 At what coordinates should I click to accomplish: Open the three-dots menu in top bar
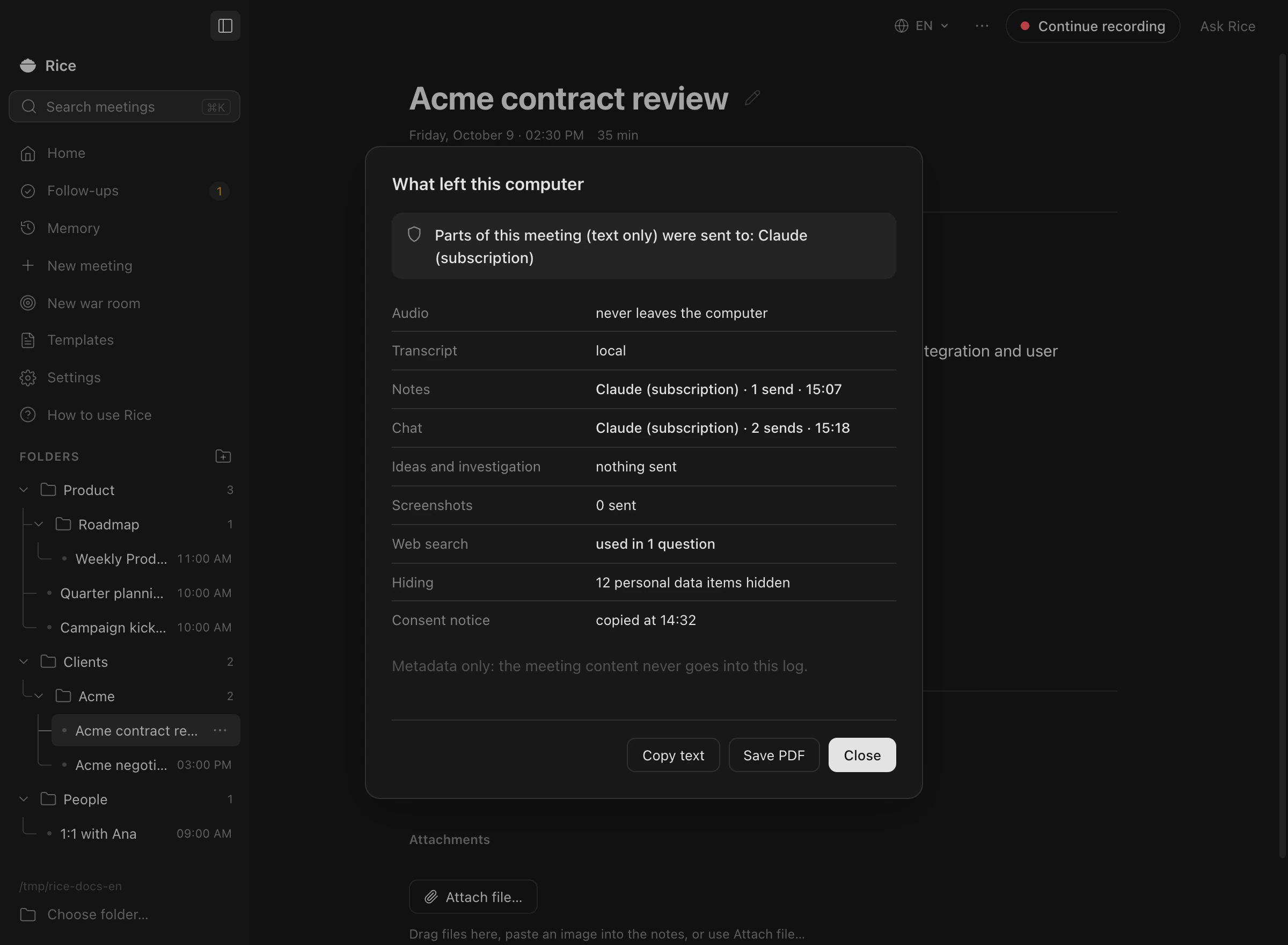point(982,26)
